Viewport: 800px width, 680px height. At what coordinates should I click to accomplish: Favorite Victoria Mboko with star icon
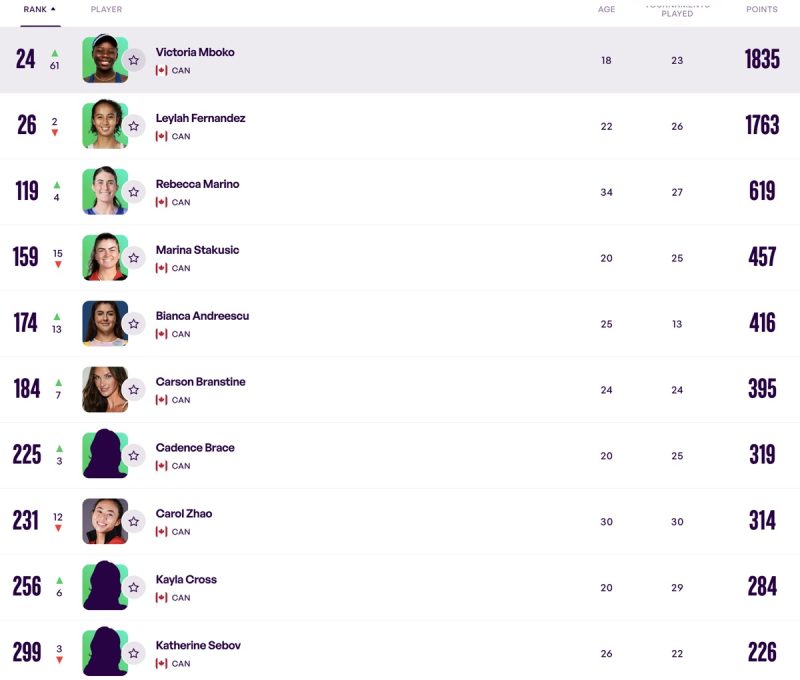[x=134, y=60]
